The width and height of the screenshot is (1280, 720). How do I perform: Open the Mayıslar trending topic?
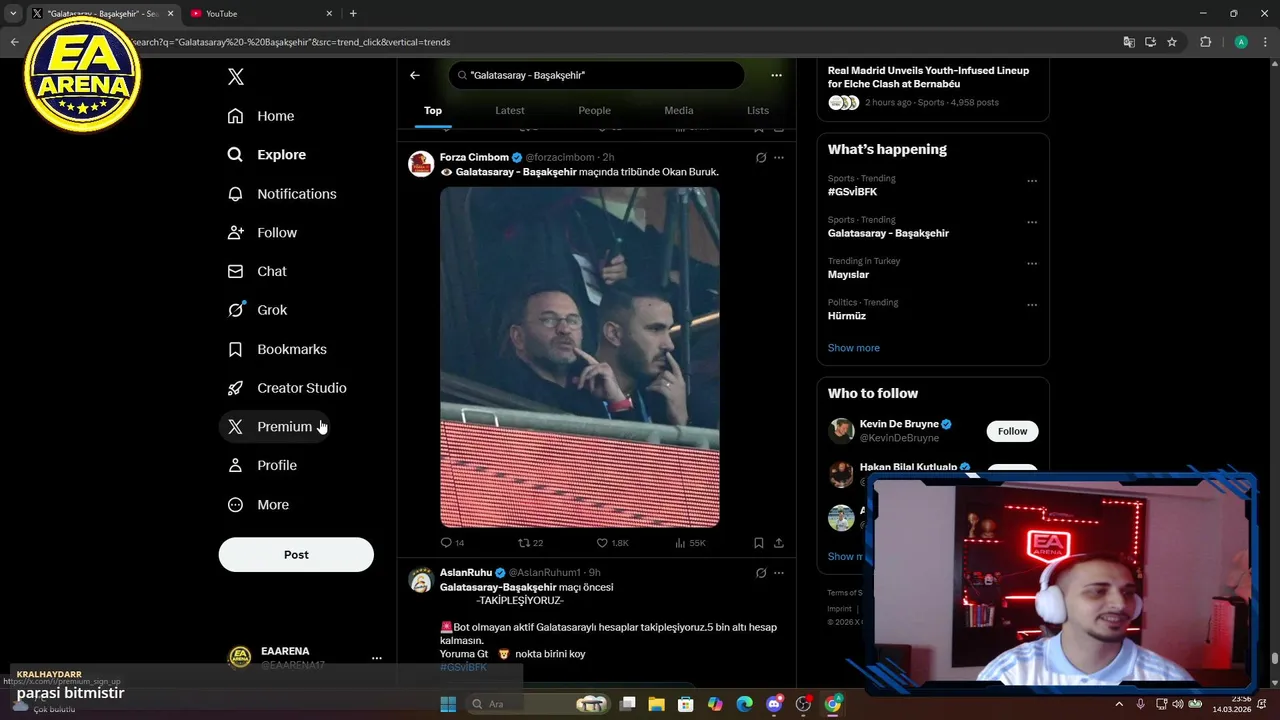(848, 275)
